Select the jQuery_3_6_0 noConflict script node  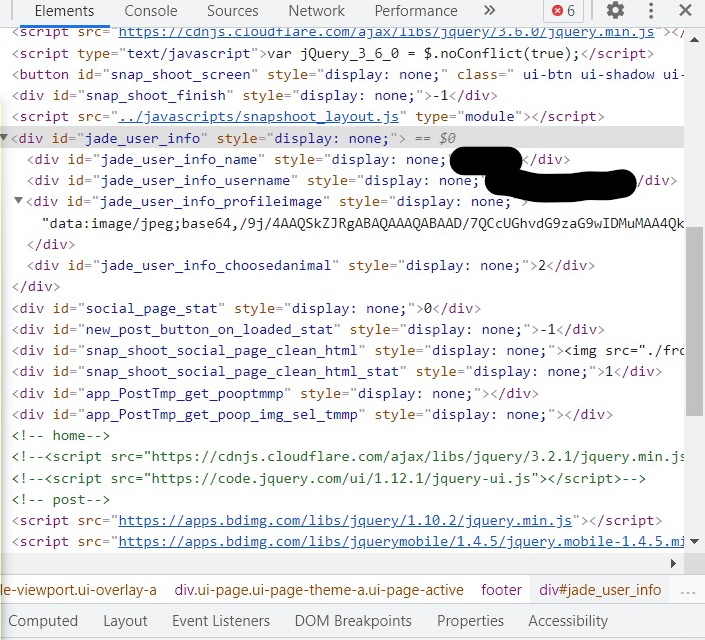coord(333,54)
